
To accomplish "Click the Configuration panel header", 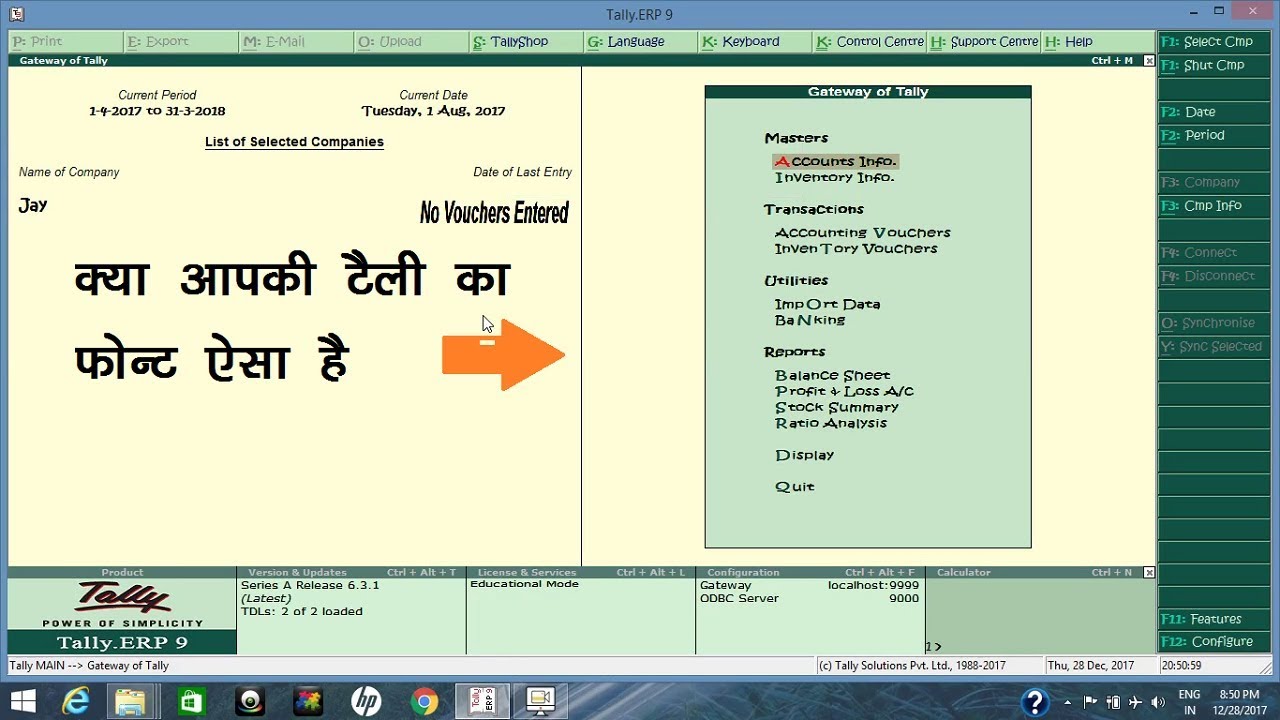I will click(x=810, y=573).
